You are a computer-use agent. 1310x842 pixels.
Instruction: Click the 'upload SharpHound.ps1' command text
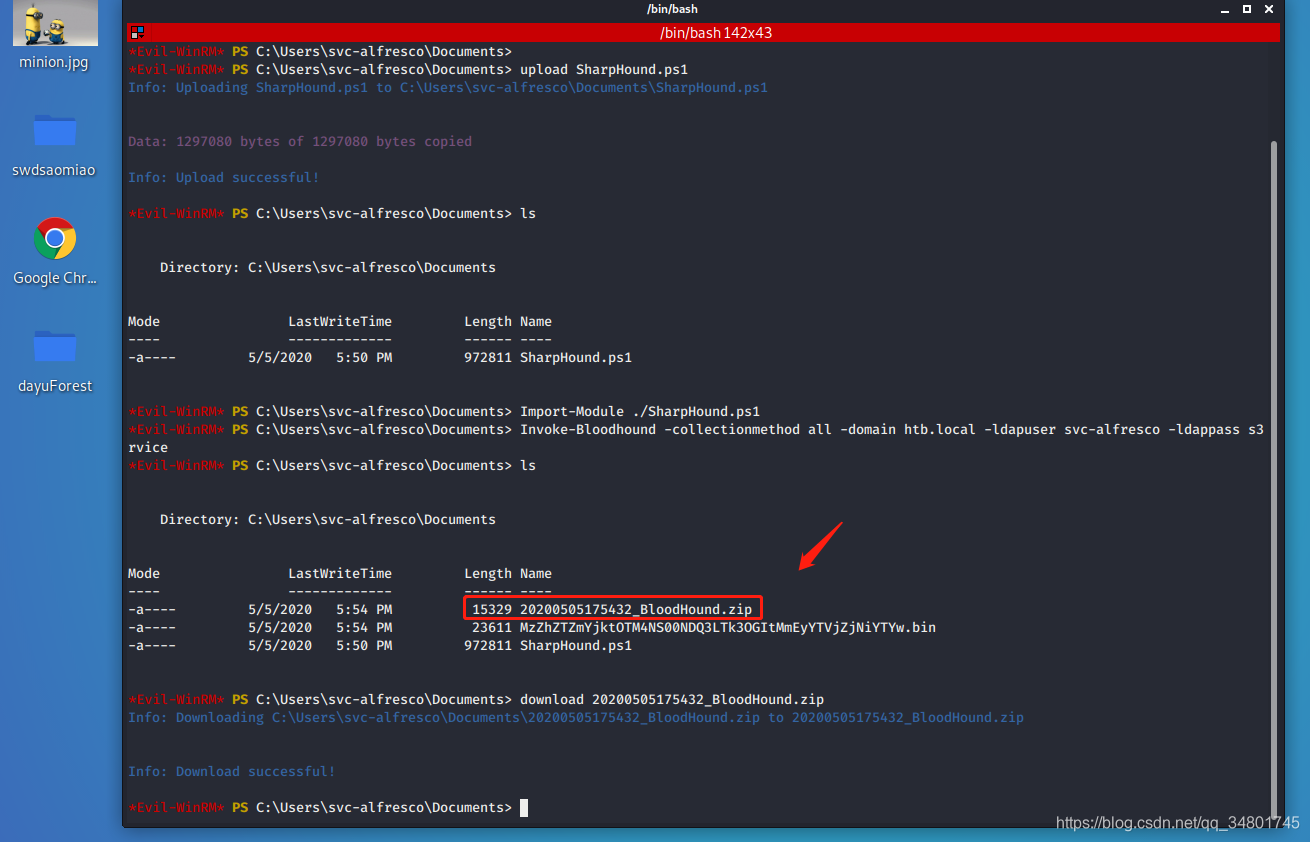604,70
